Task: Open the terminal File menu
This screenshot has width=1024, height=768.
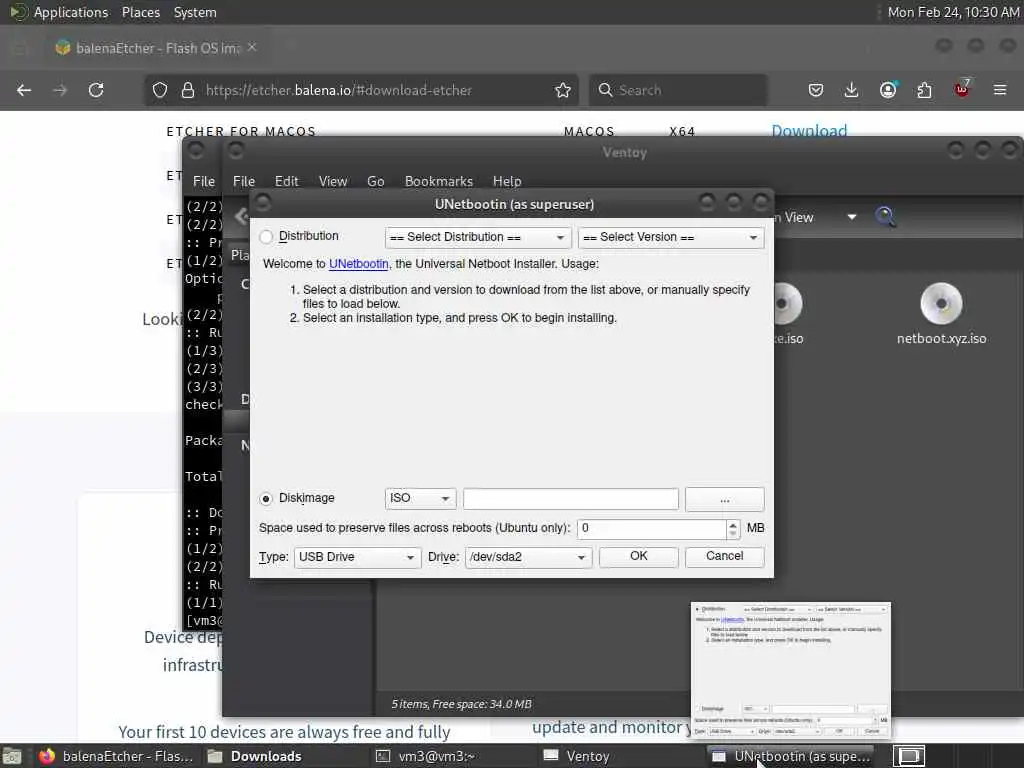Action: [x=204, y=181]
